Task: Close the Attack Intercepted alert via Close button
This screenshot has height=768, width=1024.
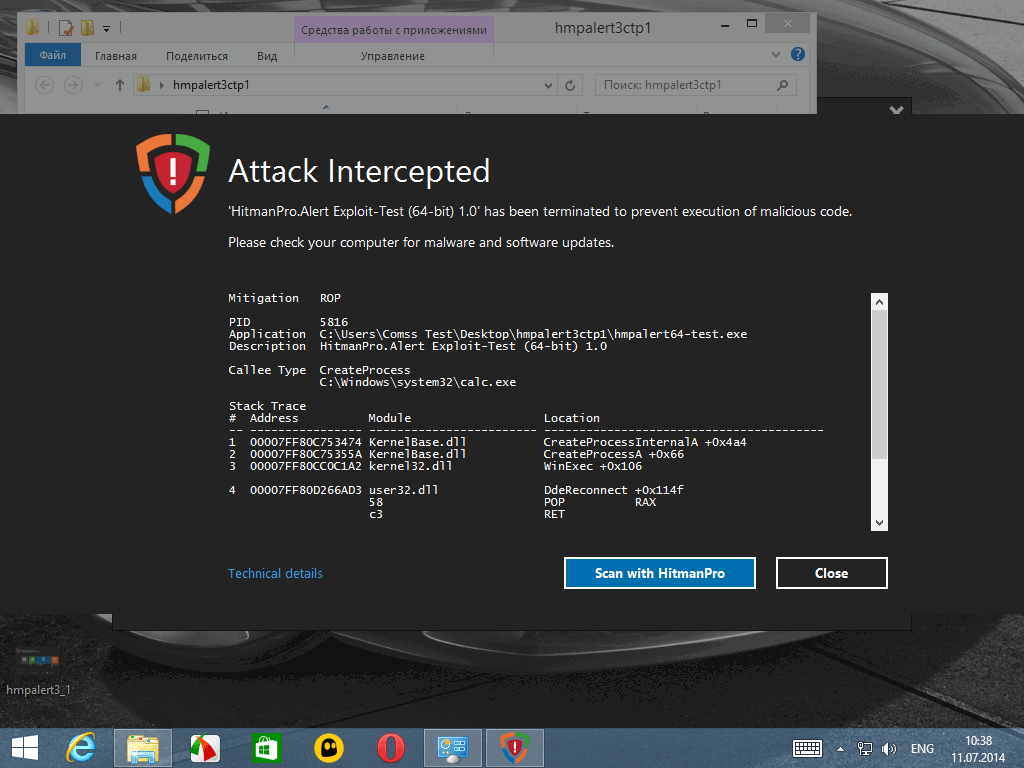Action: (831, 572)
